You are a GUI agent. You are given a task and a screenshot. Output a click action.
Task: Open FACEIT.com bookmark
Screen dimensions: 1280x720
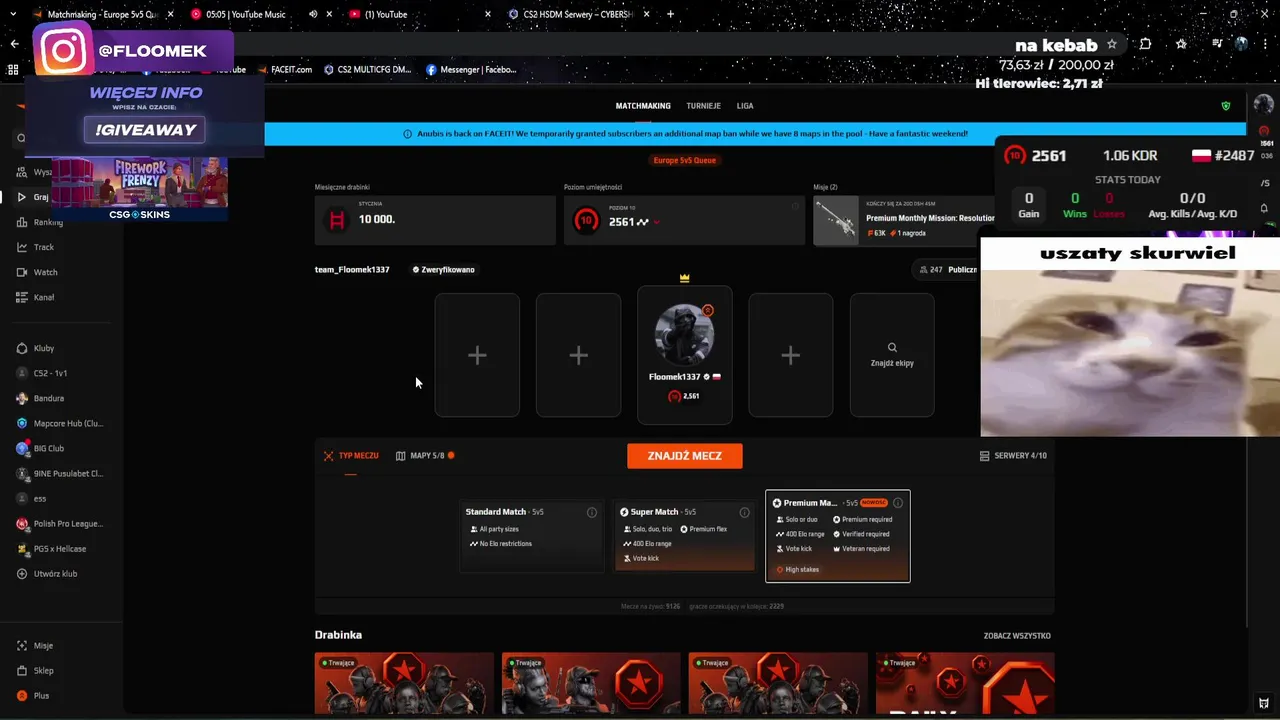[285, 70]
